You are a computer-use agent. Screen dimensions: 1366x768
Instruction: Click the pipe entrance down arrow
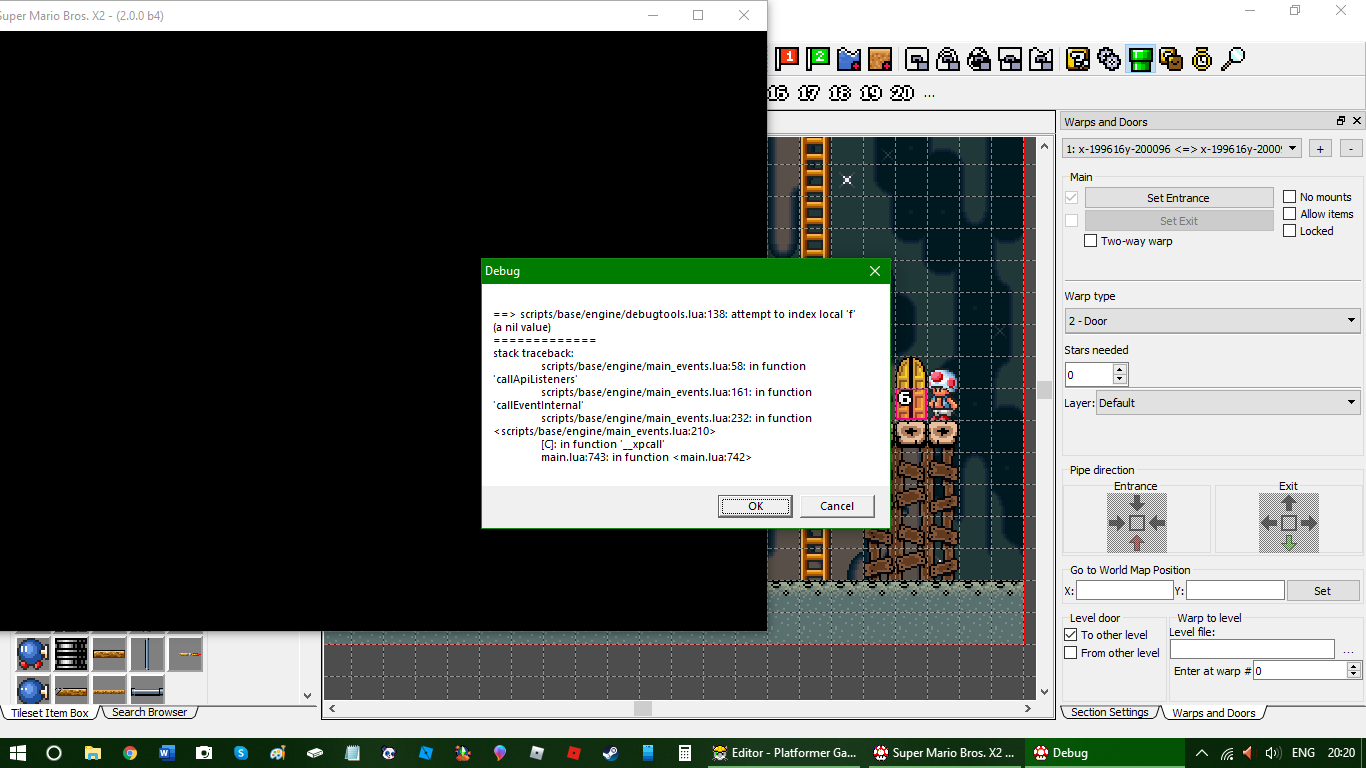(1136, 503)
